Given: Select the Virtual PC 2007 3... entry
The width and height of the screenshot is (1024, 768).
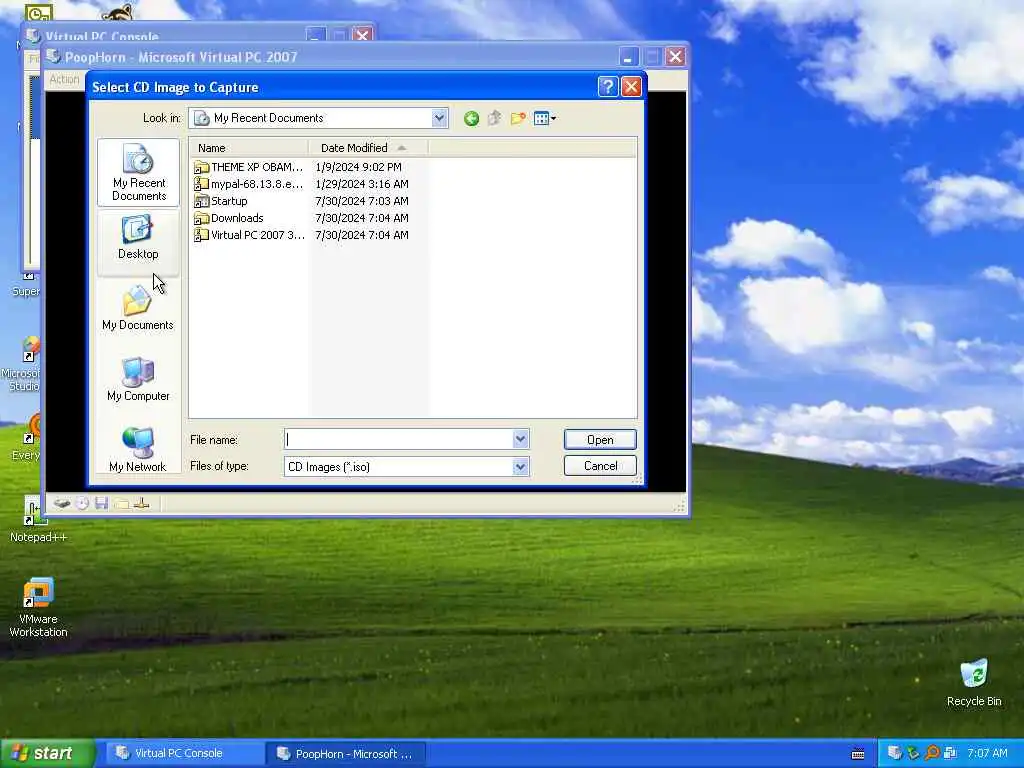Looking at the screenshot, I should [x=249, y=235].
